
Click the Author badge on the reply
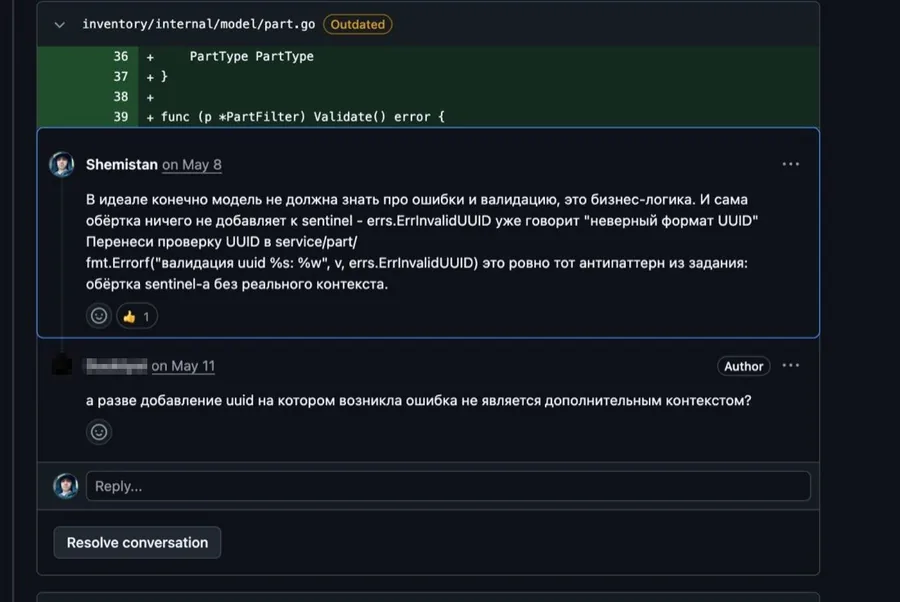pyautogui.click(x=743, y=366)
